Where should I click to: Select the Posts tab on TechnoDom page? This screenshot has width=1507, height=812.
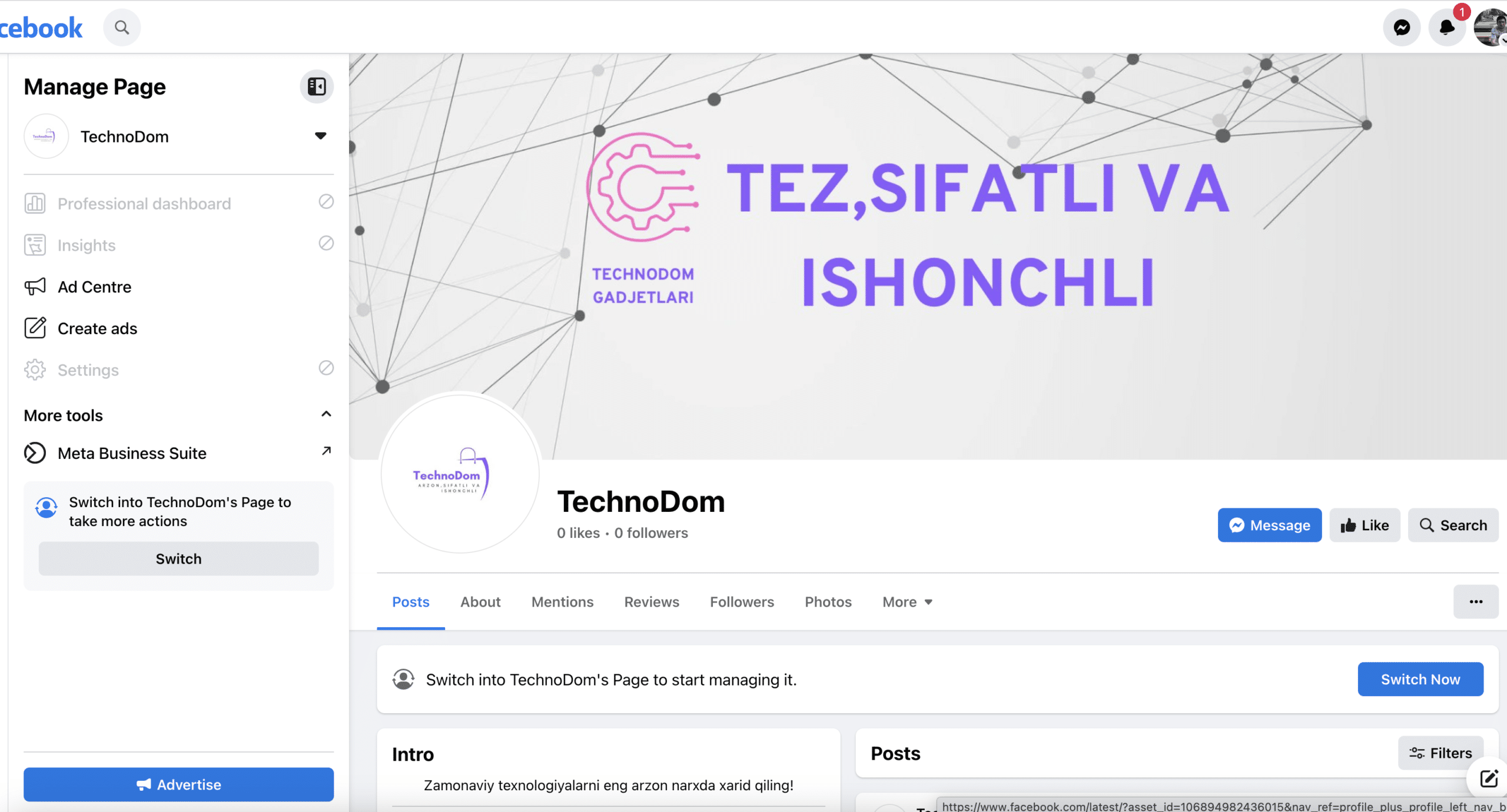pyautogui.click(x=411, y=601)
